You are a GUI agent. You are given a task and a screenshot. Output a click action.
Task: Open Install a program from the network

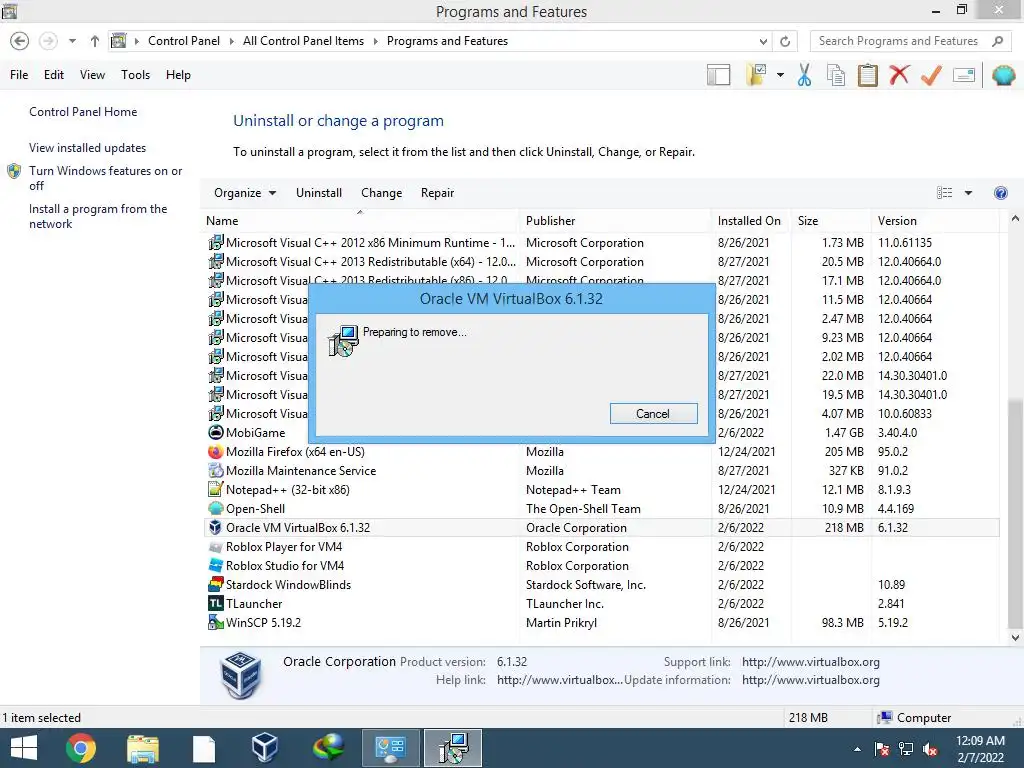(98, 216)
